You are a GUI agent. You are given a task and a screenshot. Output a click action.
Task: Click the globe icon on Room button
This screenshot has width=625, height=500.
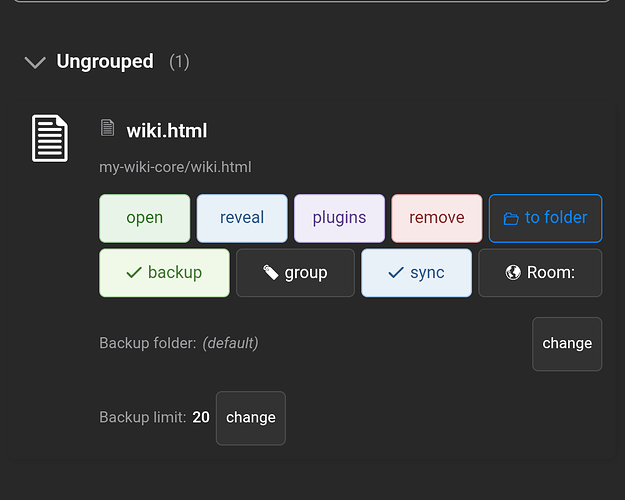(513, 273)
